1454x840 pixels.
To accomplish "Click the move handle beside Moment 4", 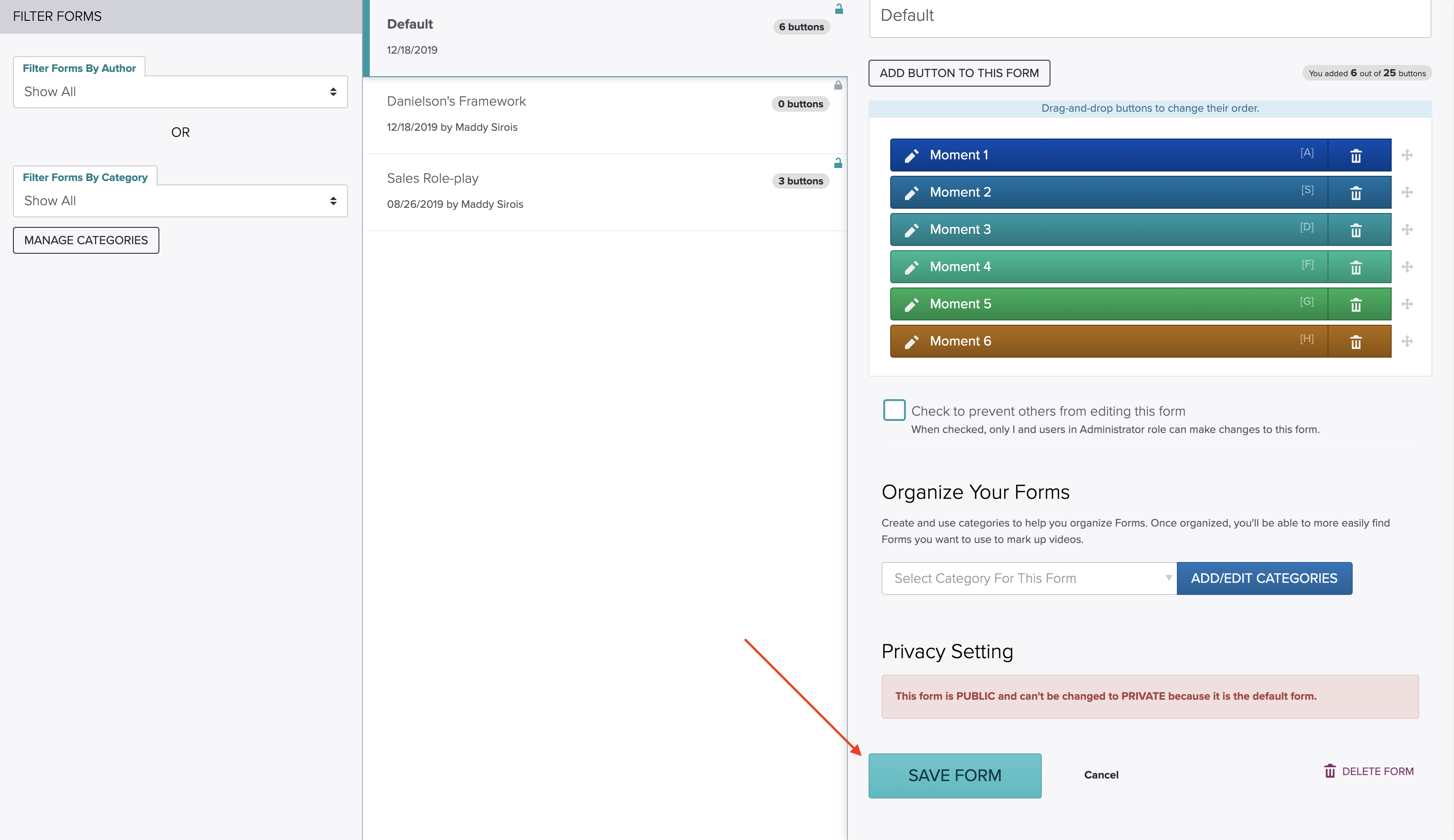I will (x=1407, y=267).
